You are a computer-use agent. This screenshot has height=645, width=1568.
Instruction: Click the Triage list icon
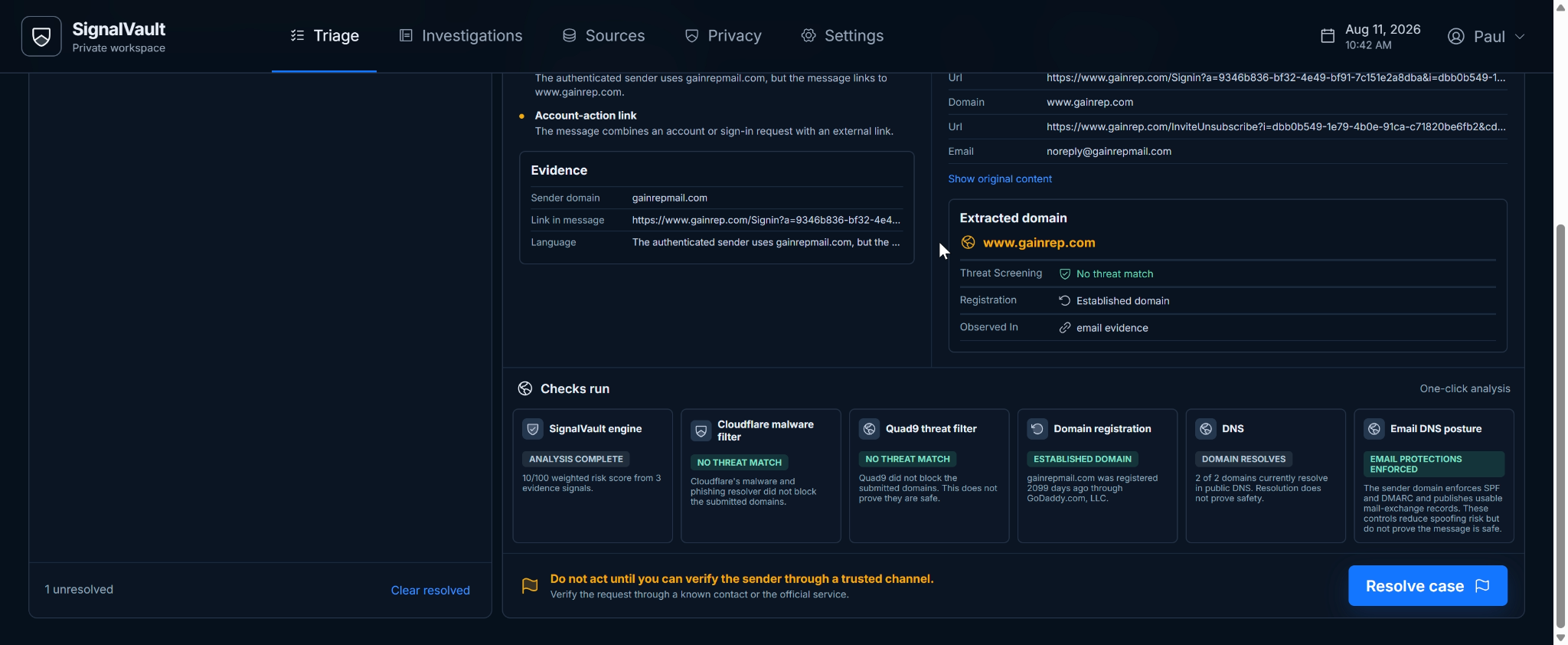[297, 36]
